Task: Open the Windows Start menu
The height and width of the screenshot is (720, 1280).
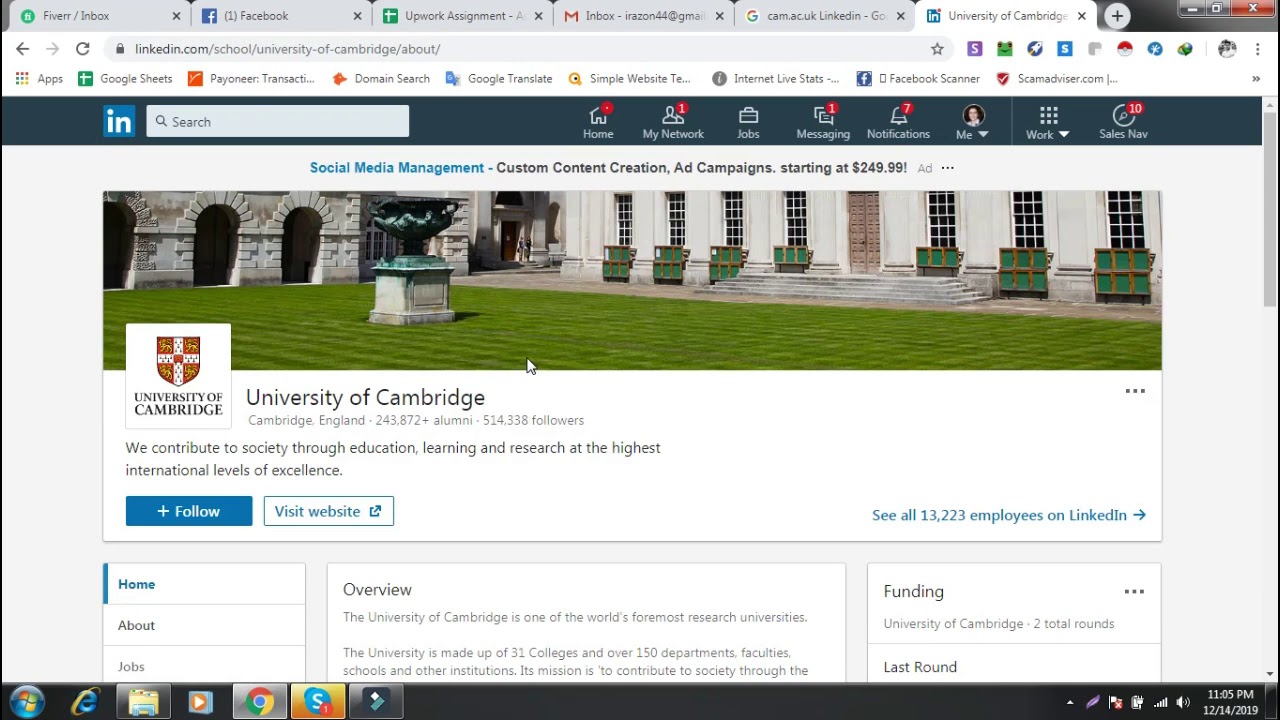Action: [x=28, y=702]
